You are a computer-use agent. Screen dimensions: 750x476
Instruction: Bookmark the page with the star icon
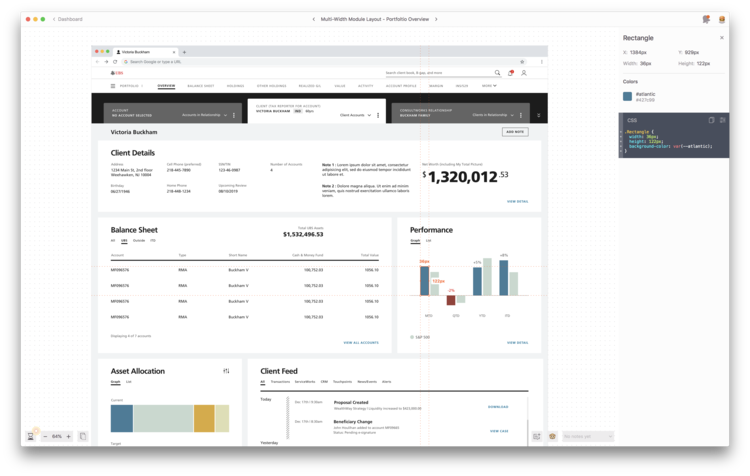[x=522, y=62]
